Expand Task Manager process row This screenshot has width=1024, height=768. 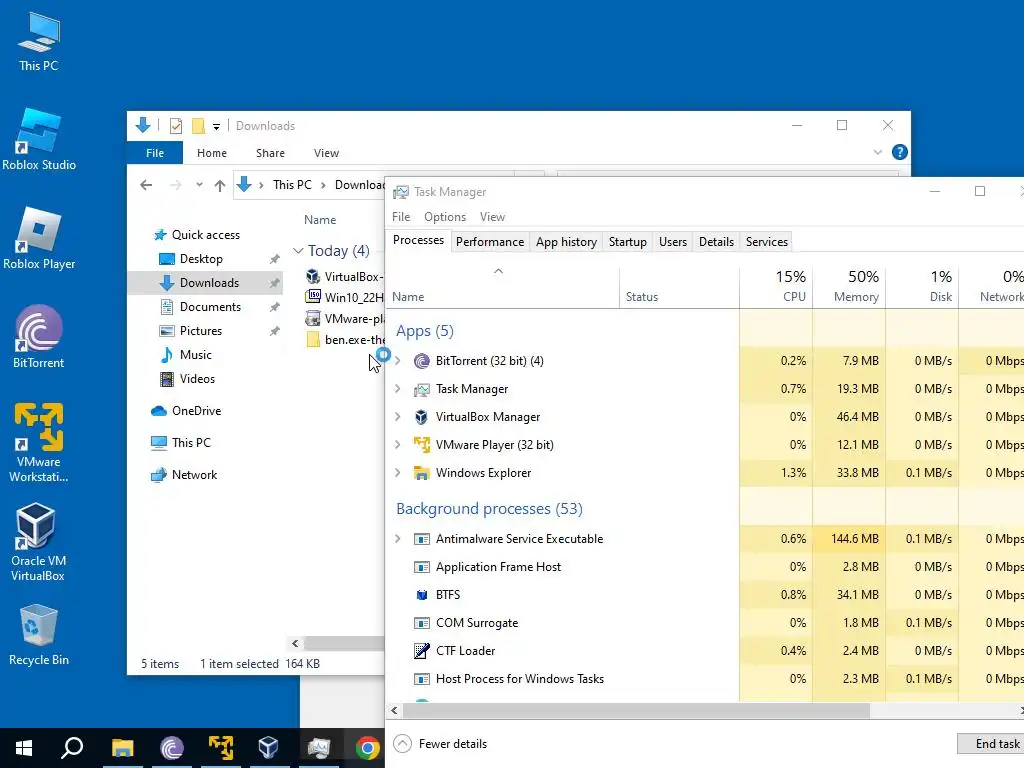398,389
